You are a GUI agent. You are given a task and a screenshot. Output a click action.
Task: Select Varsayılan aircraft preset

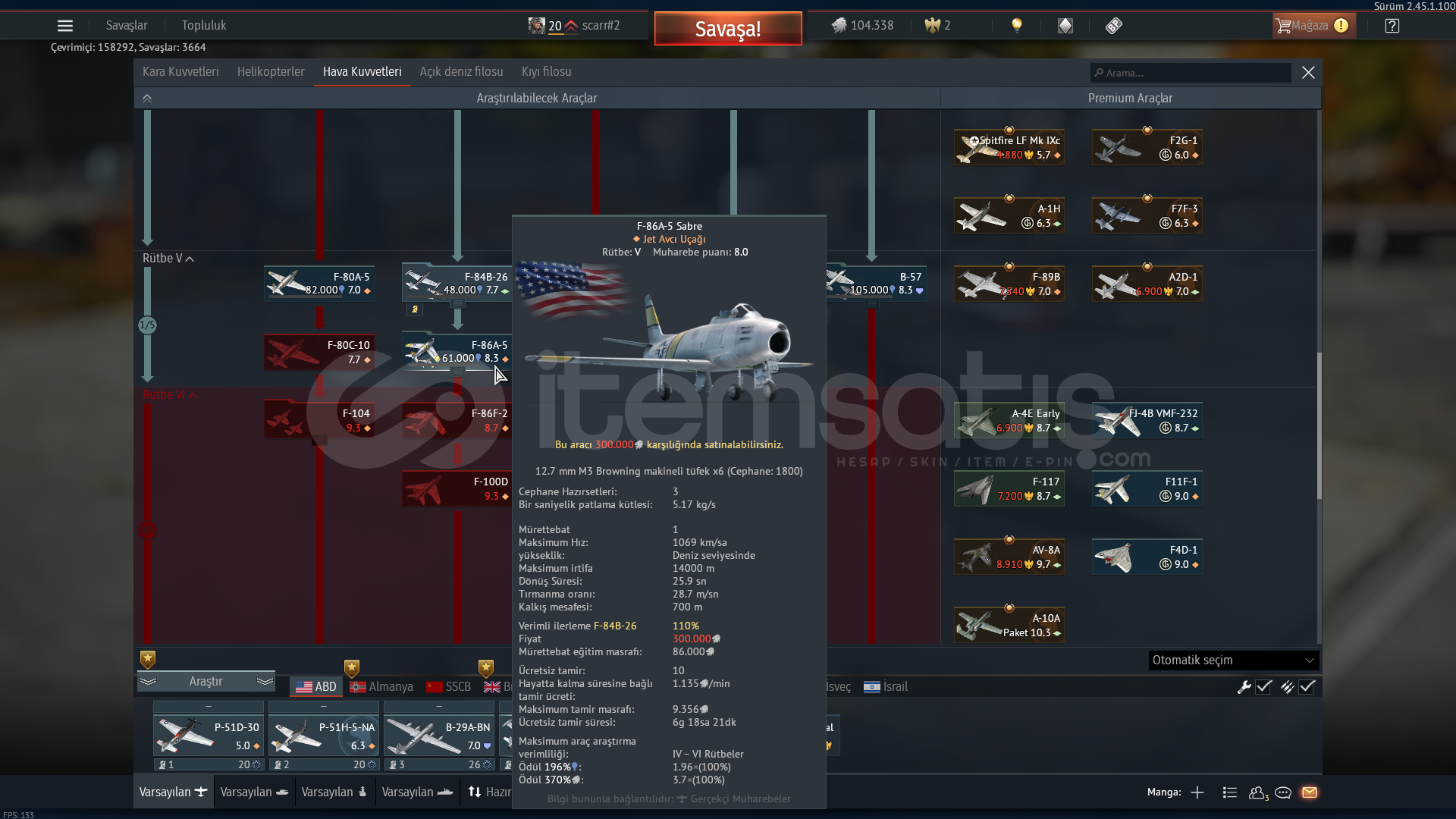coord(174,792)
